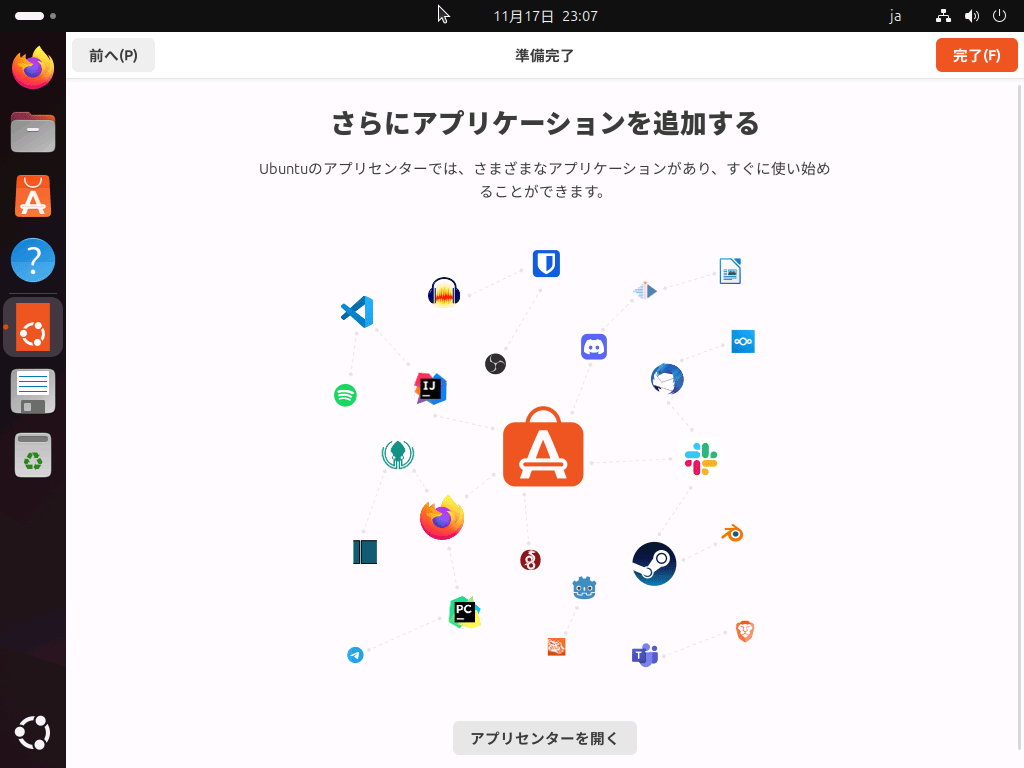This screenshot has height=768, width=1024.
Task: Click the Discord icon
Action: click(x=594, y=347)
